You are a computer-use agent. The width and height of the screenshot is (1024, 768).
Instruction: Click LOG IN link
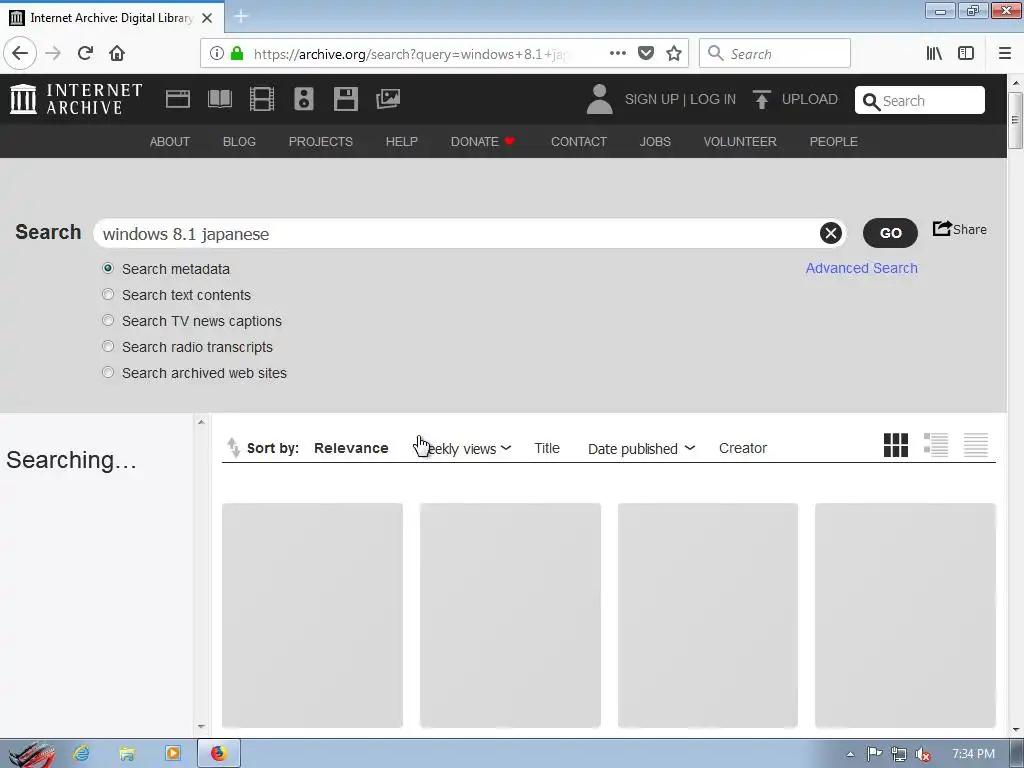click(713, 99)
